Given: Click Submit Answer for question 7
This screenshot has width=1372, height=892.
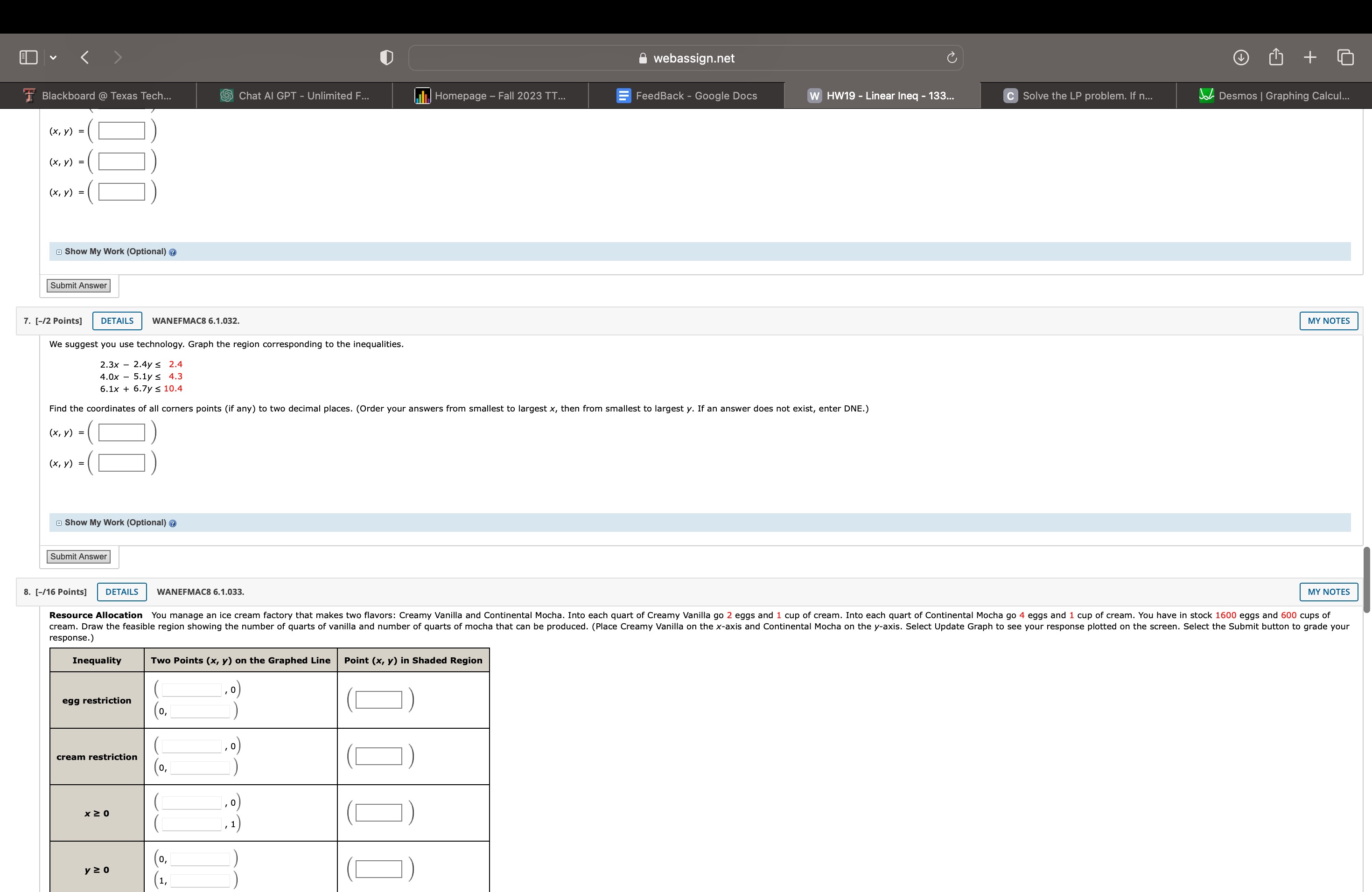Looking at the screenshot, I should coord(78,557).
